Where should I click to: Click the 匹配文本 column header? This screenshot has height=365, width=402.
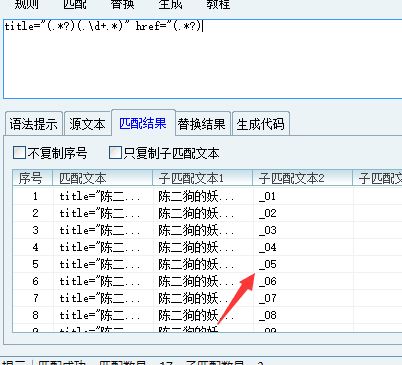point(102,178)
